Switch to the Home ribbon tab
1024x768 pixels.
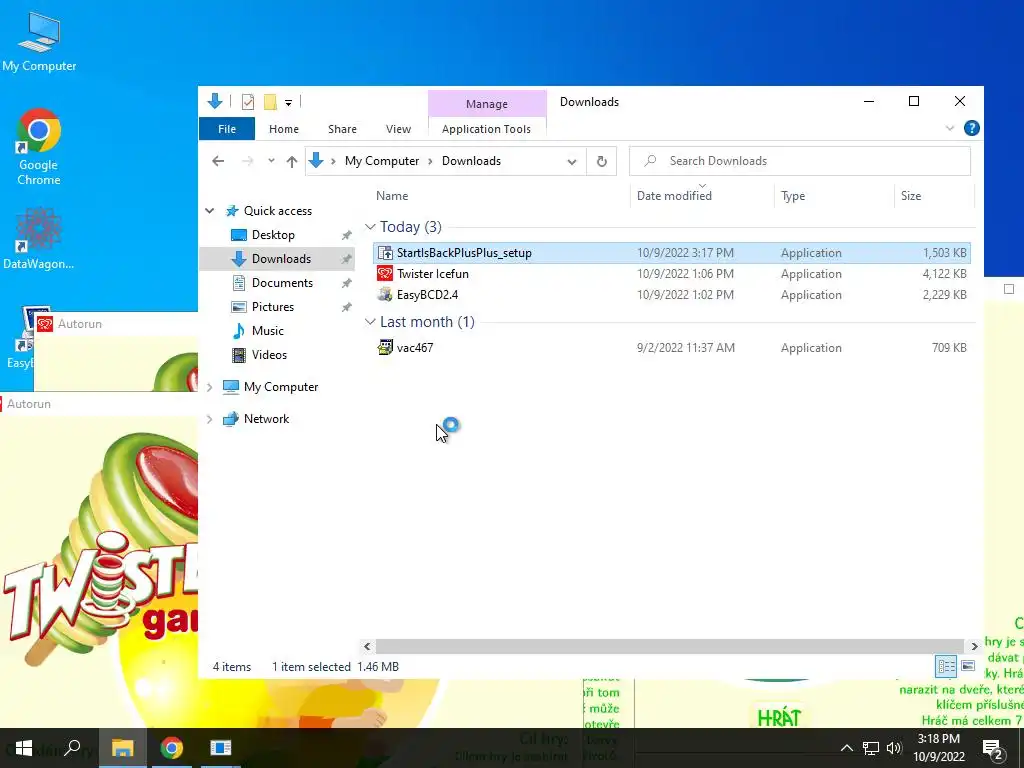coord(283,129)
